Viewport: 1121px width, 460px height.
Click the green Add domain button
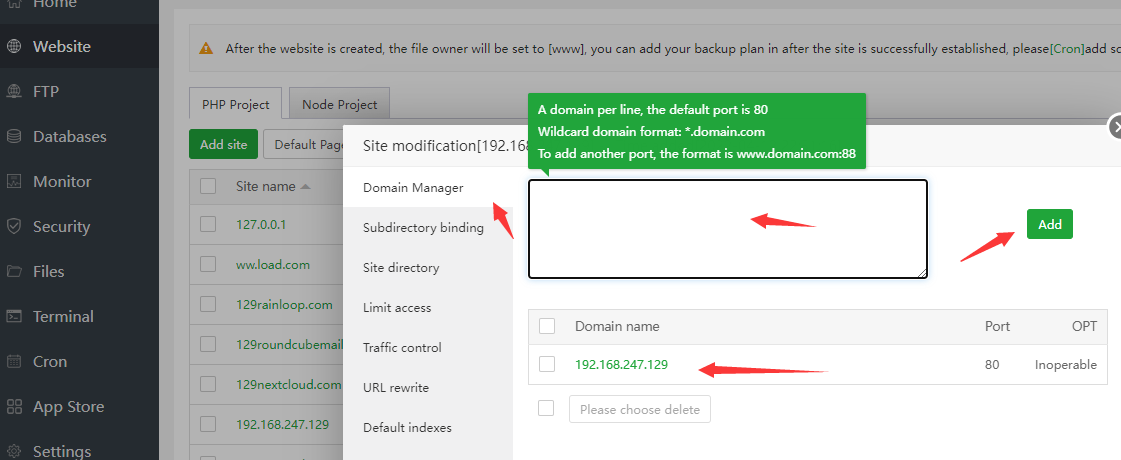(1050, 224)
